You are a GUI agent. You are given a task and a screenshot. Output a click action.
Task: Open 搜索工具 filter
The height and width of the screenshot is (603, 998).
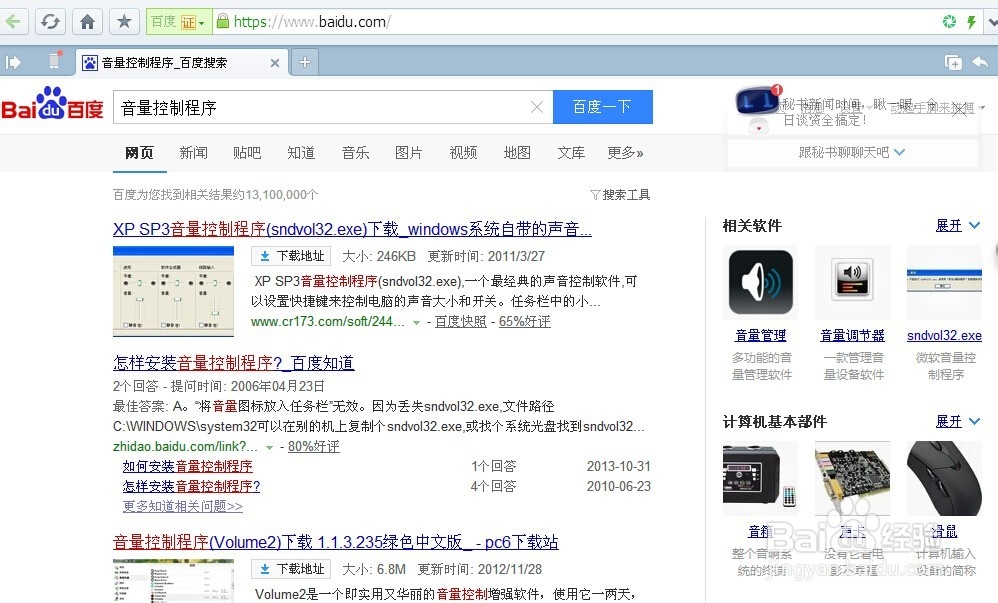point(620,195)
